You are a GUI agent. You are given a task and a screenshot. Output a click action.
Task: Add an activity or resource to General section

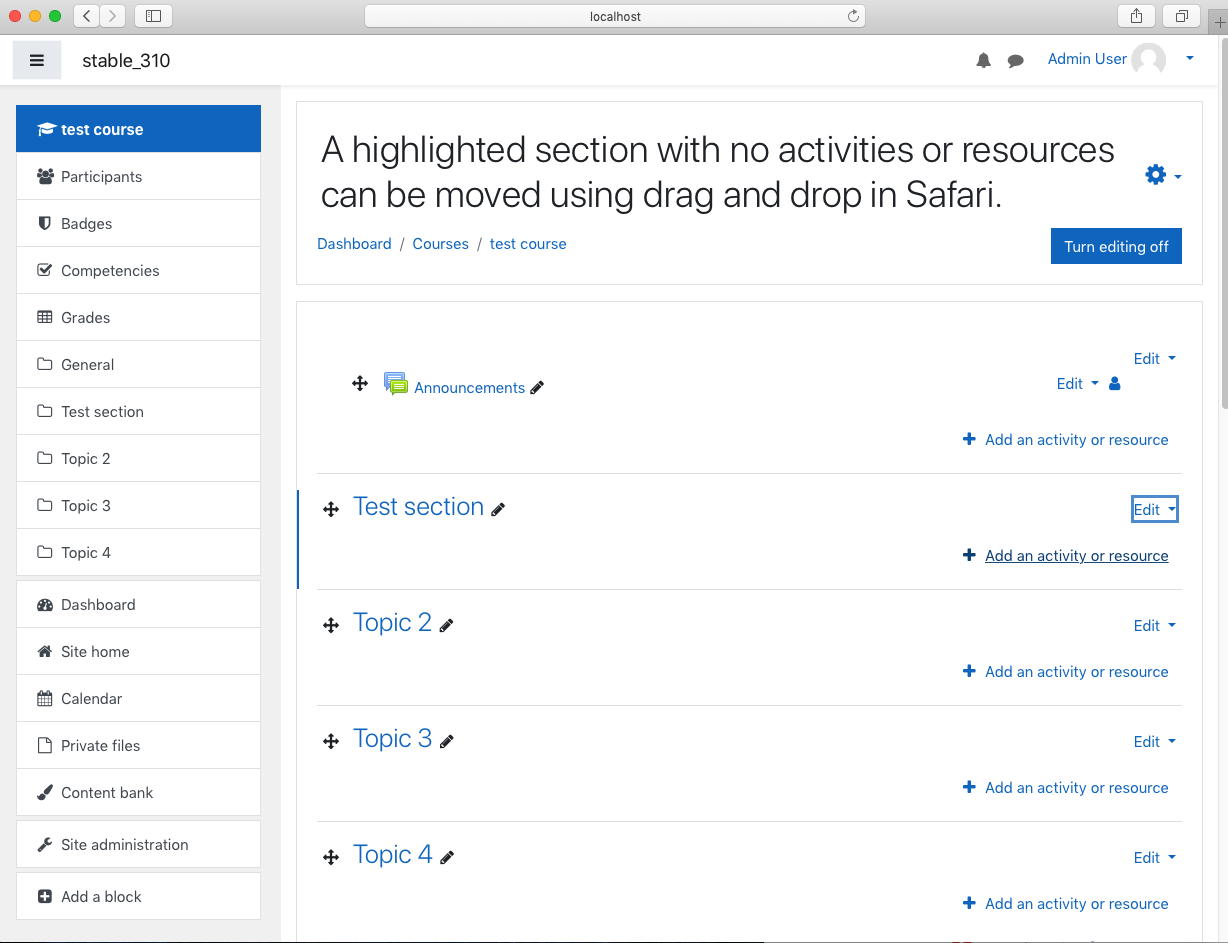coord(1066,440)
